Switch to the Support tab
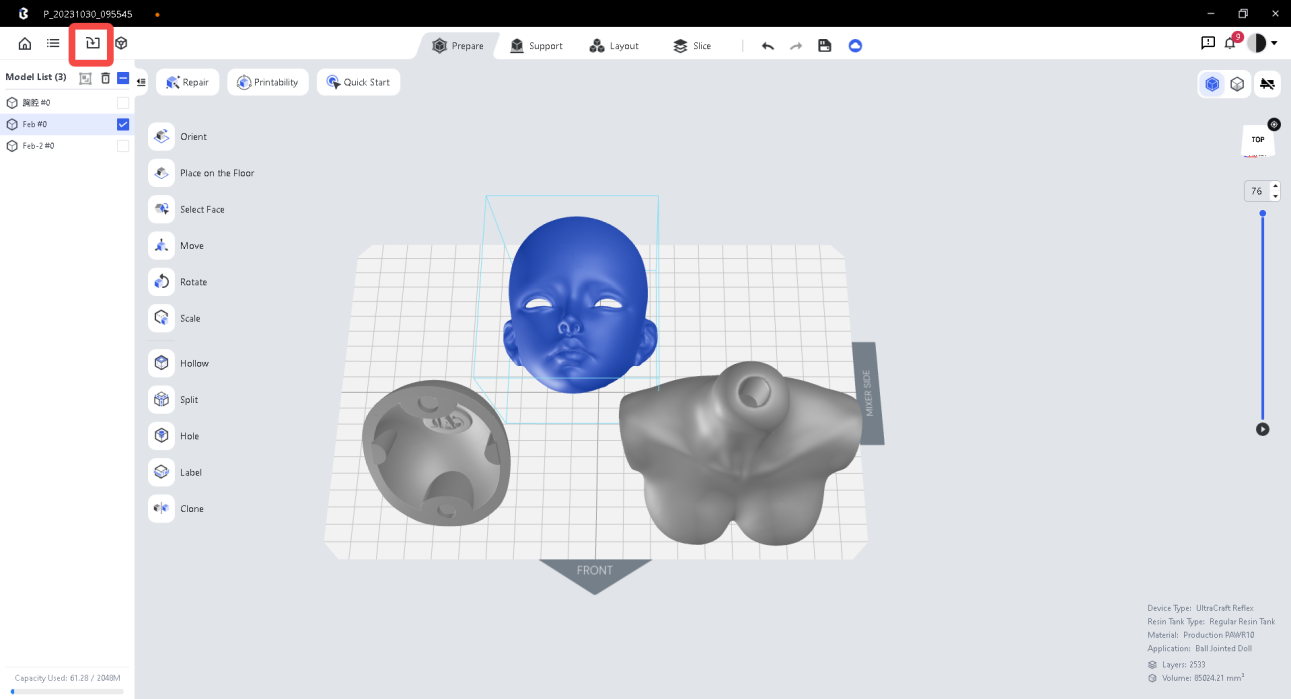 pyautogui.click(x=536, y=46)
